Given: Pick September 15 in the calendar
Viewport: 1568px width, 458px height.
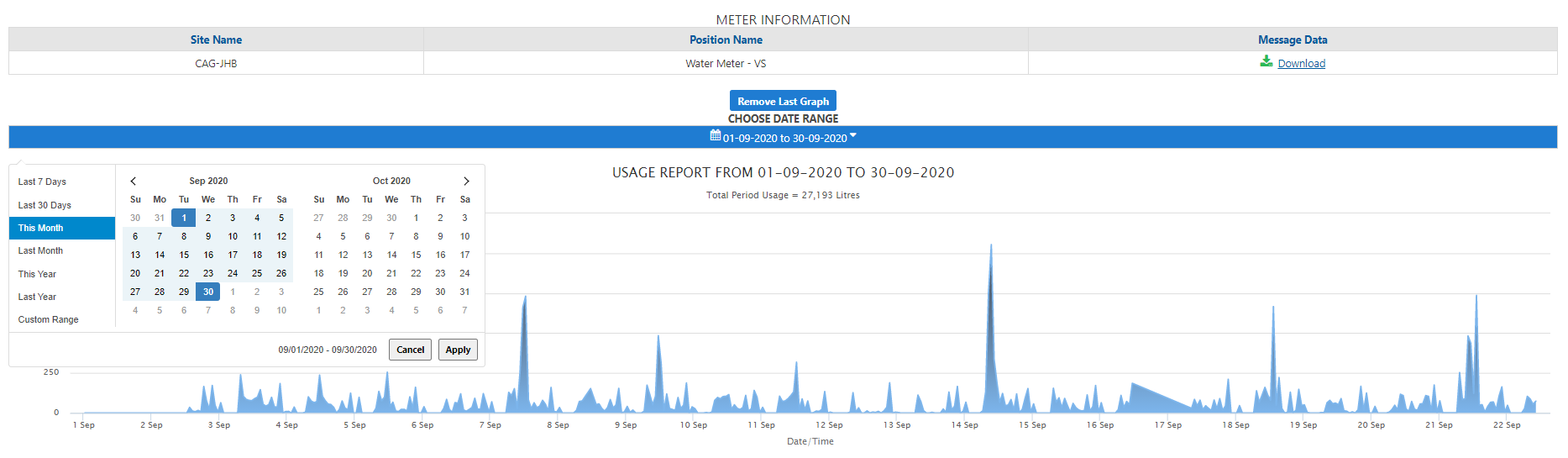Looking at the screenshot, I should [184, 255].
